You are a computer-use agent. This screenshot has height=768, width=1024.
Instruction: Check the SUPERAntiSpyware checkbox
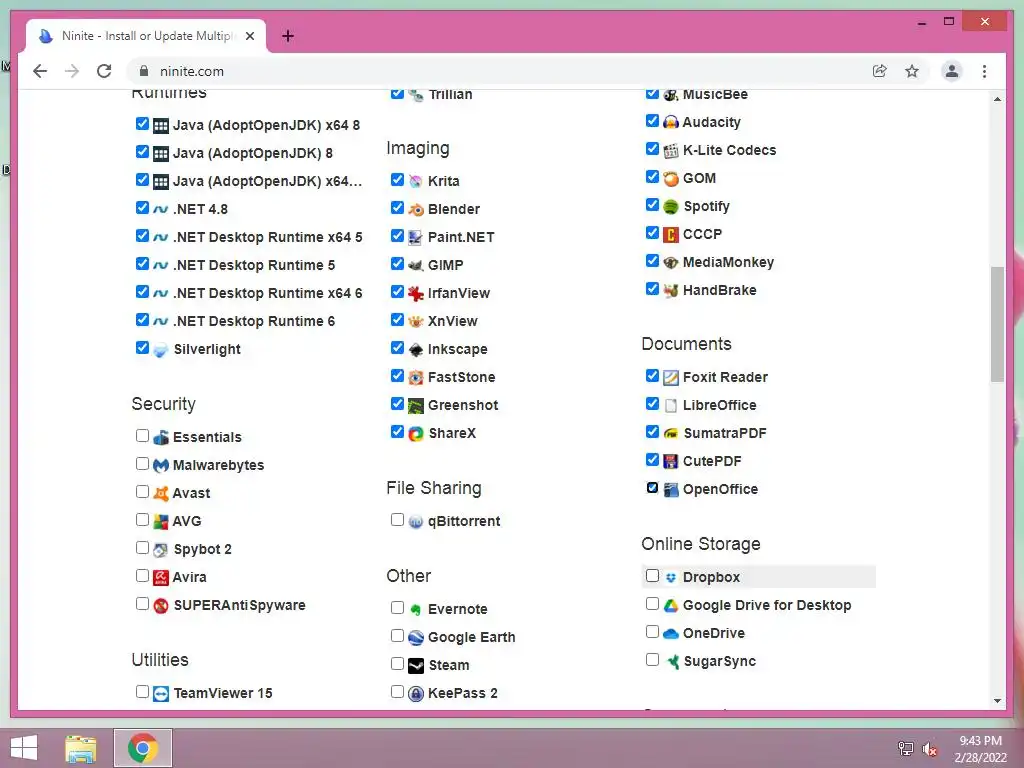142,603
